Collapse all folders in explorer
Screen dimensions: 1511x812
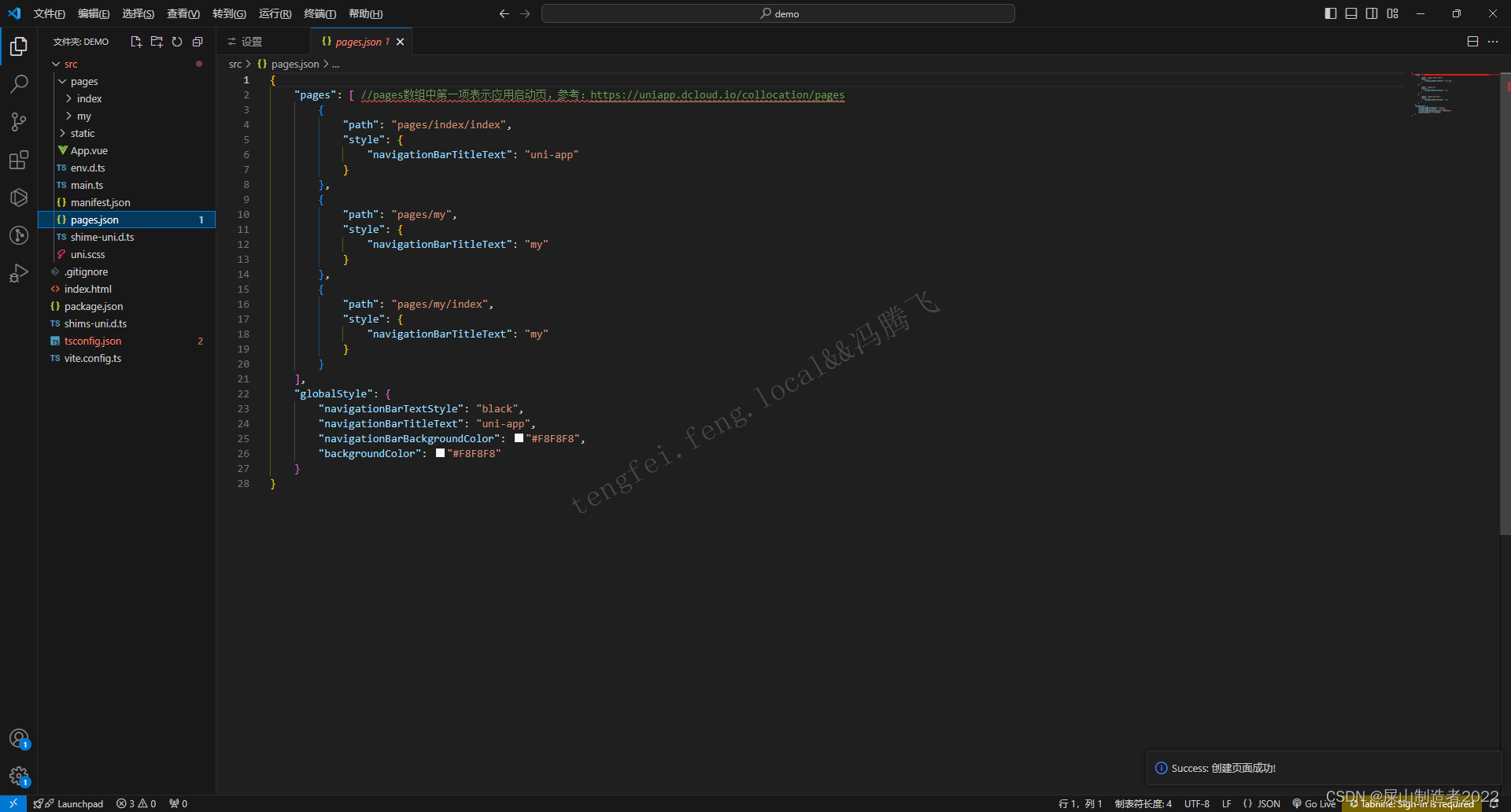pyautogui.click(x=198, y=42)
